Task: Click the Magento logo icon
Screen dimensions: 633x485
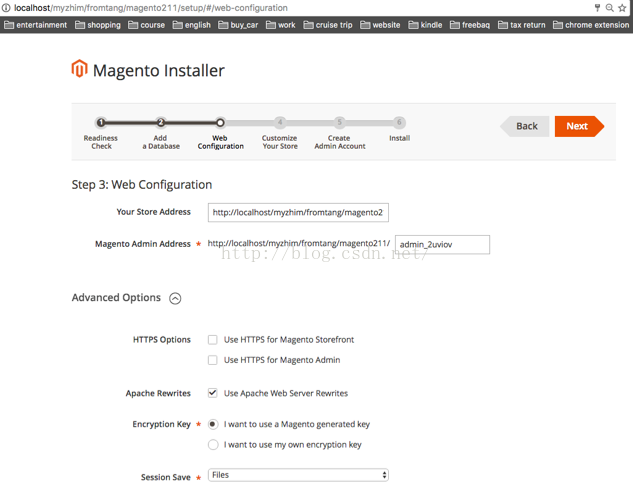Action: (79, 69)
